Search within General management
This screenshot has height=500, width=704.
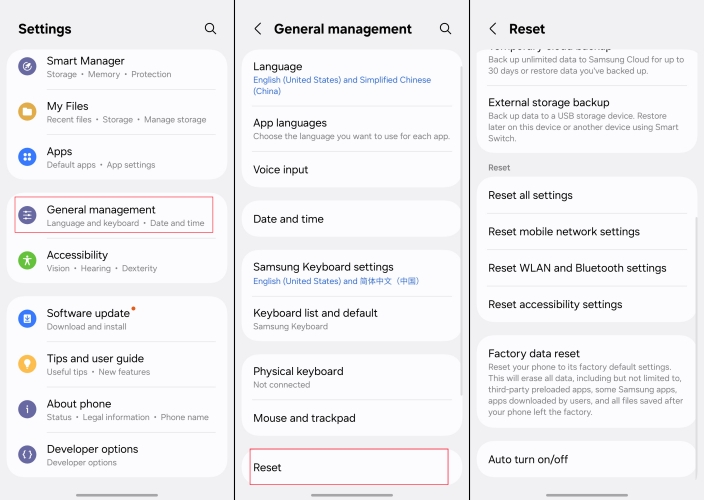445,29
